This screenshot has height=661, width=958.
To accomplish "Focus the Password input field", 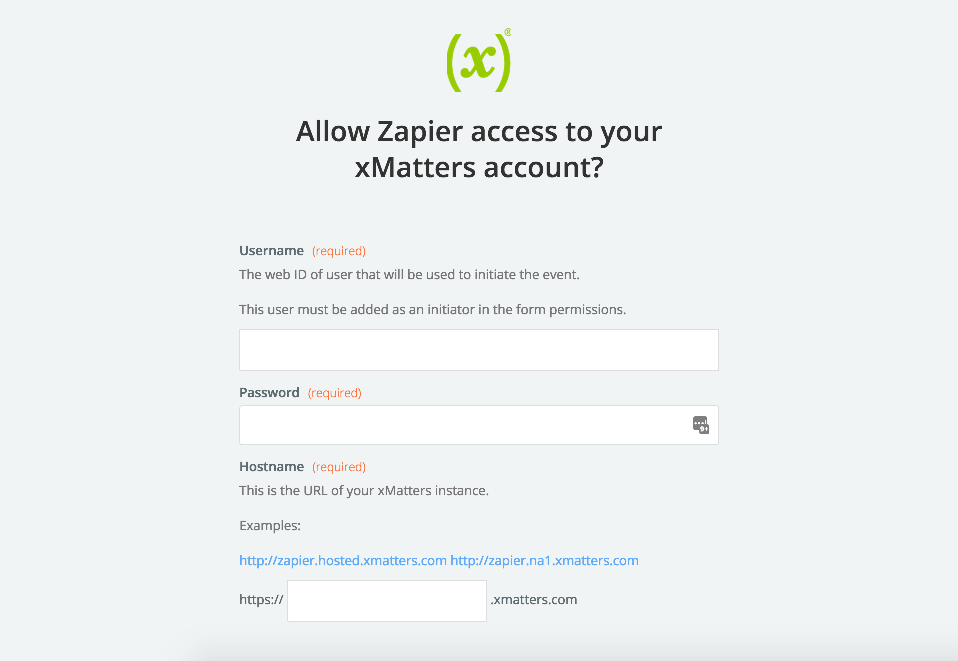I will click(478, 425).
